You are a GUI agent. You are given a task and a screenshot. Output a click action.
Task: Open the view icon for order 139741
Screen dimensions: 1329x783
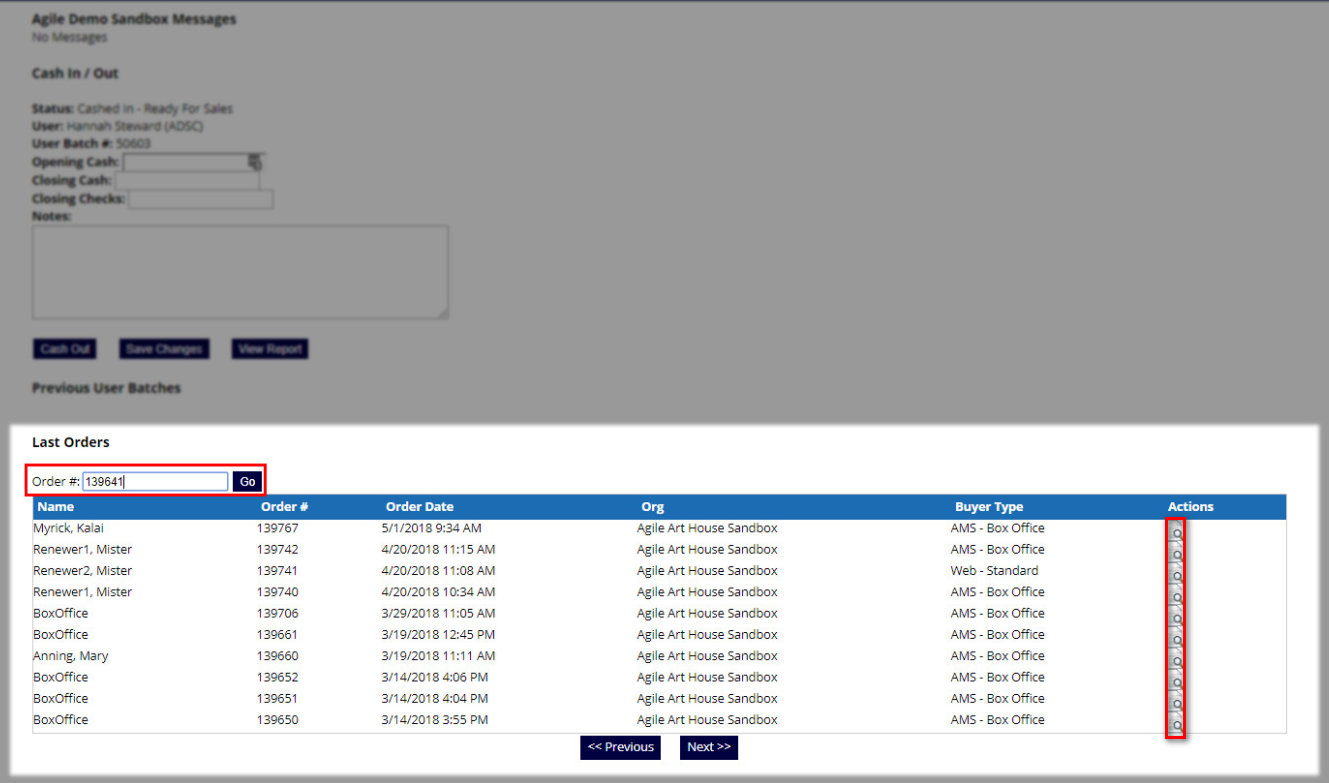click(1176, 575)
